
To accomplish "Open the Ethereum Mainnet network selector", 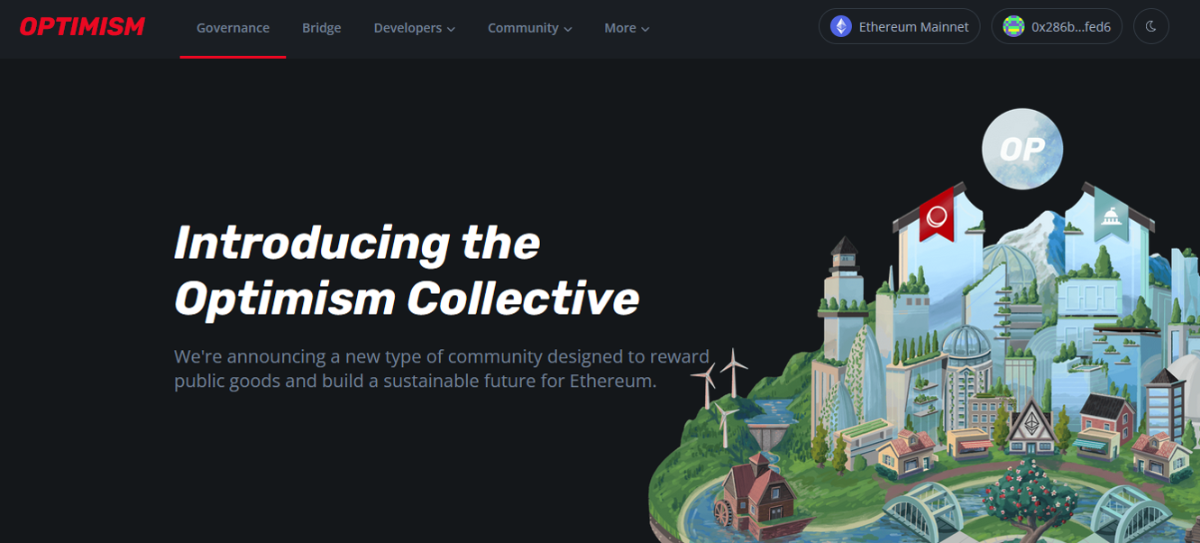I will tap(899, 27).
